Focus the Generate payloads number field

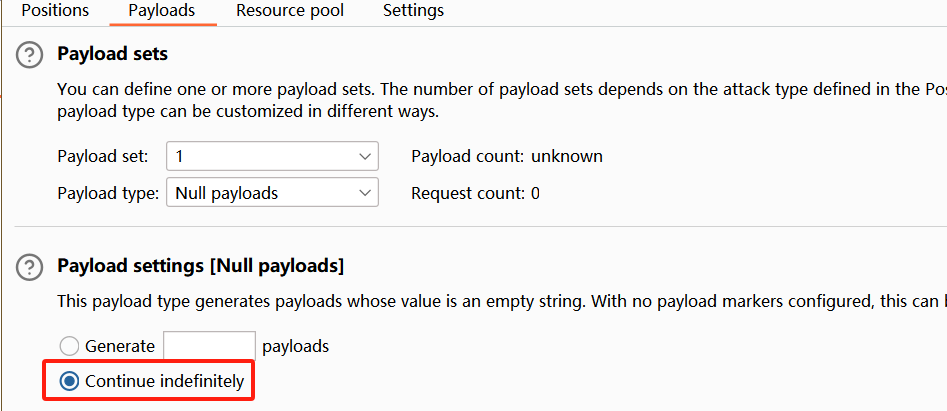pos(209,347)
